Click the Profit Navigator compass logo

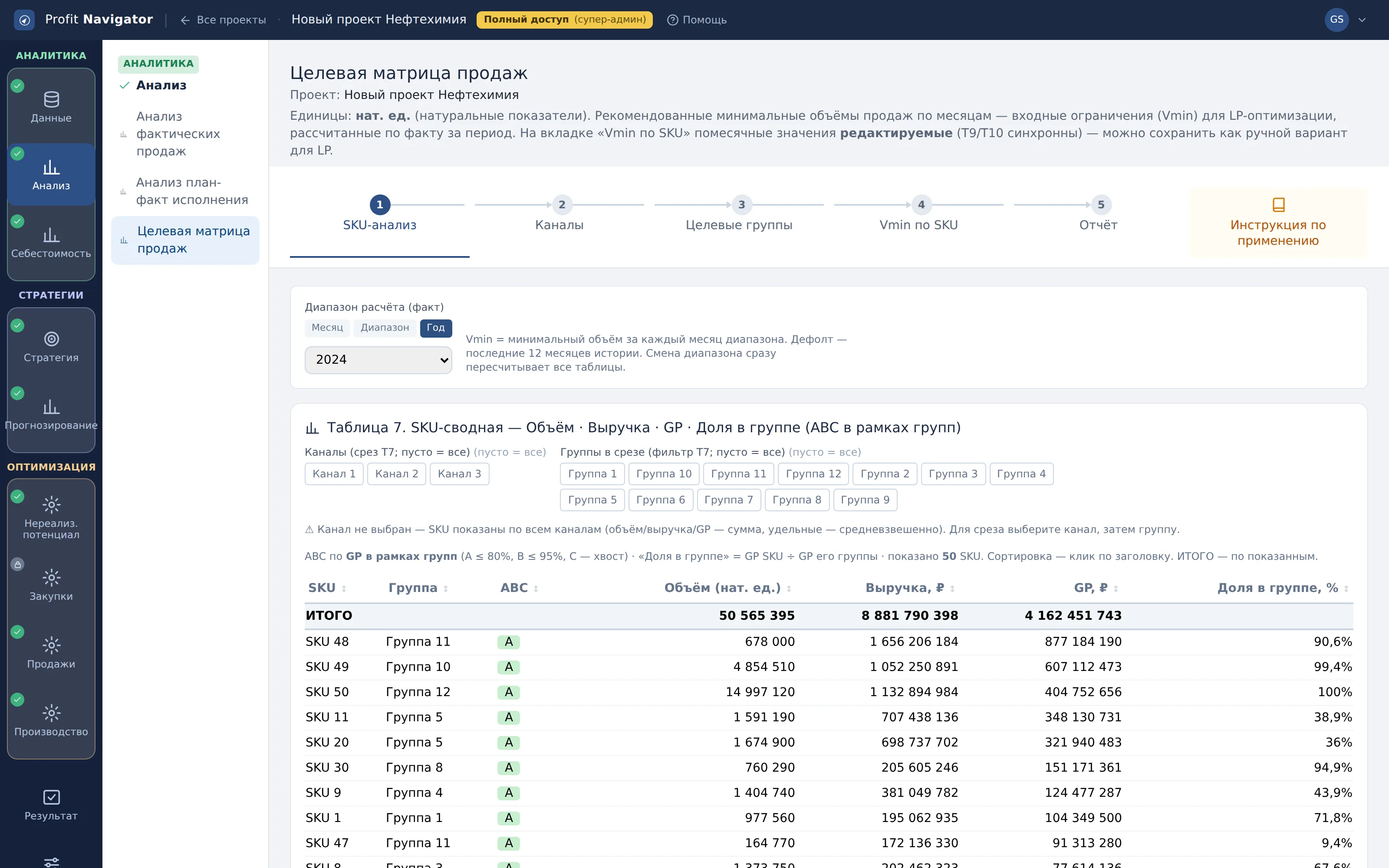pos(24,20)
